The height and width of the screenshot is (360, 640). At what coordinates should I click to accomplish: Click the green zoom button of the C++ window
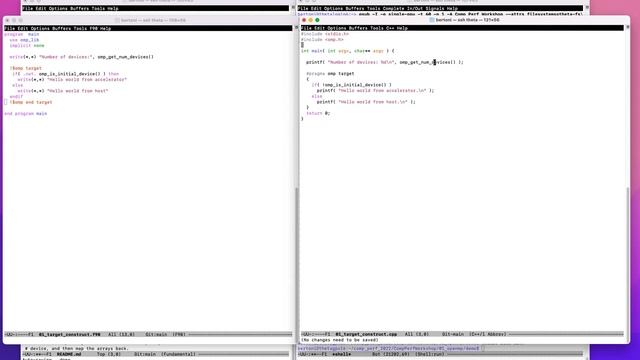pos(317,20)
